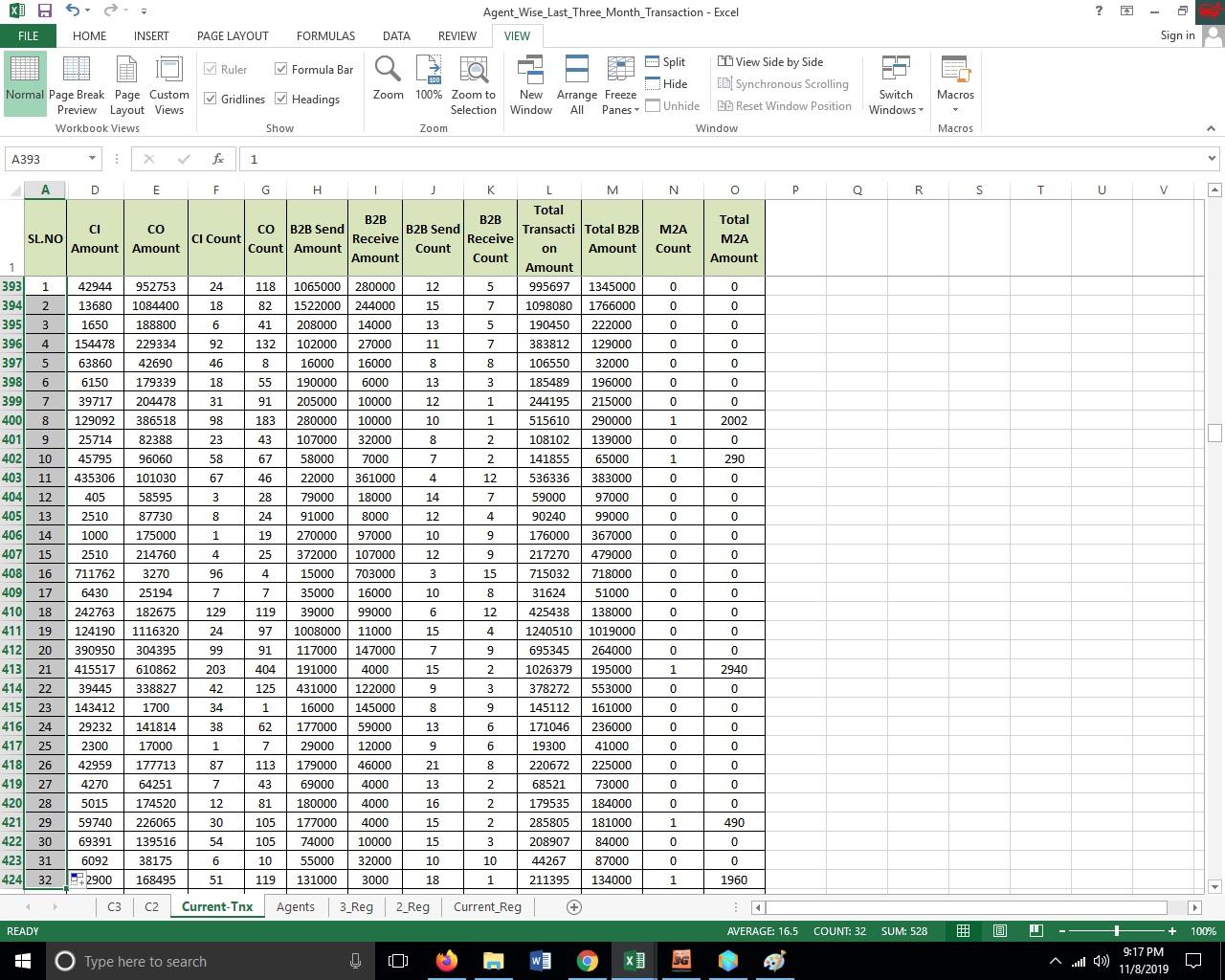
Task: Open the Zoom dialog icon
Action: 388,81
